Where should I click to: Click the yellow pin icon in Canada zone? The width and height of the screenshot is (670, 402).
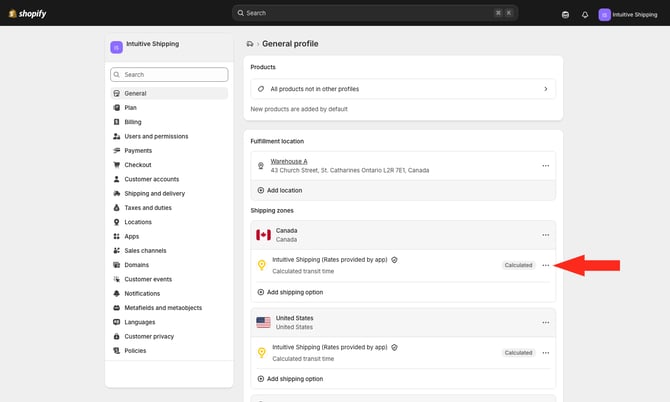tap(262, 265)
